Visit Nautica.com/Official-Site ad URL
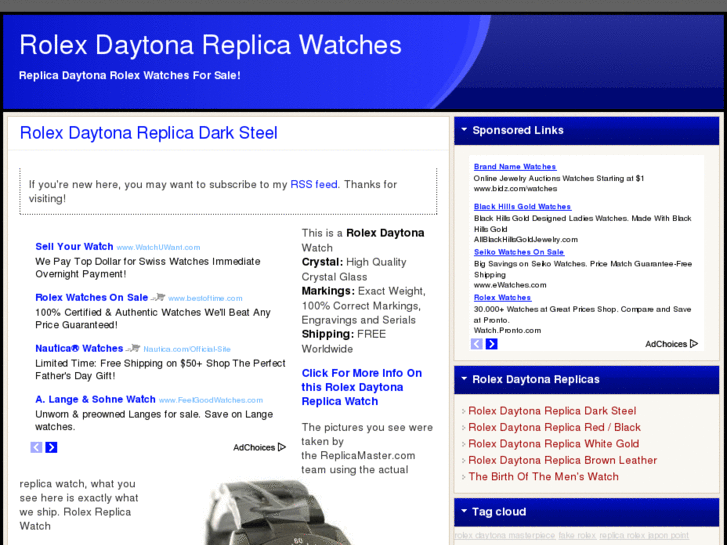 click(x=187, y=349)
